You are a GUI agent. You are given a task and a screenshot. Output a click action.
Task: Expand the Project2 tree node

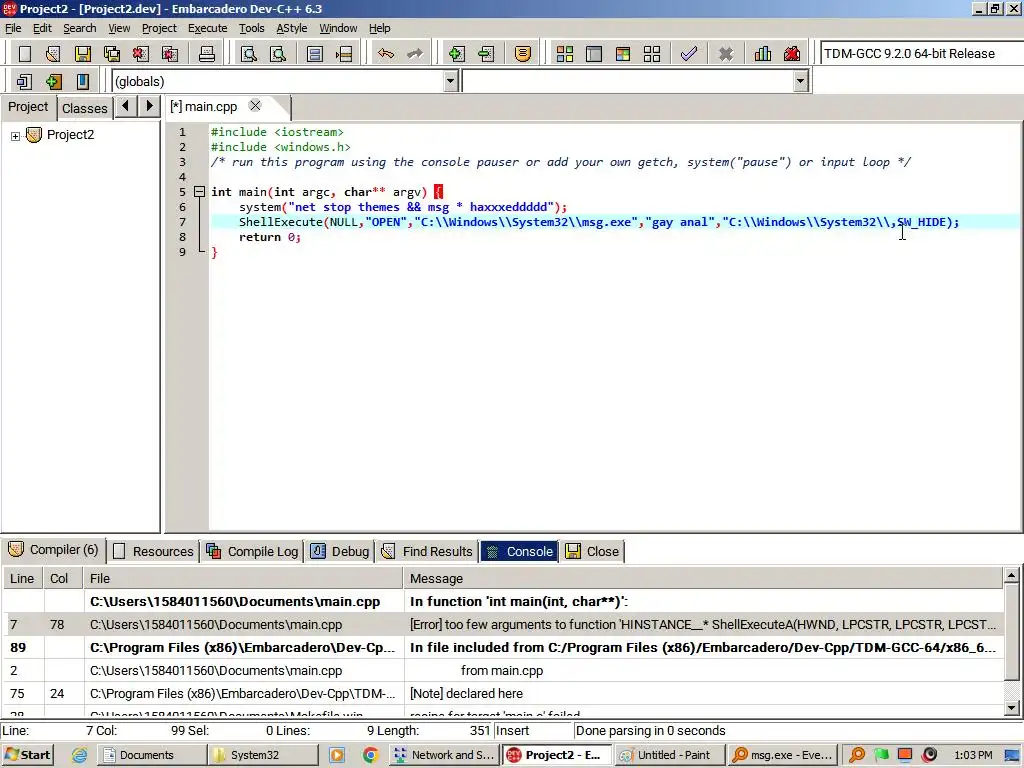point(15,136)
